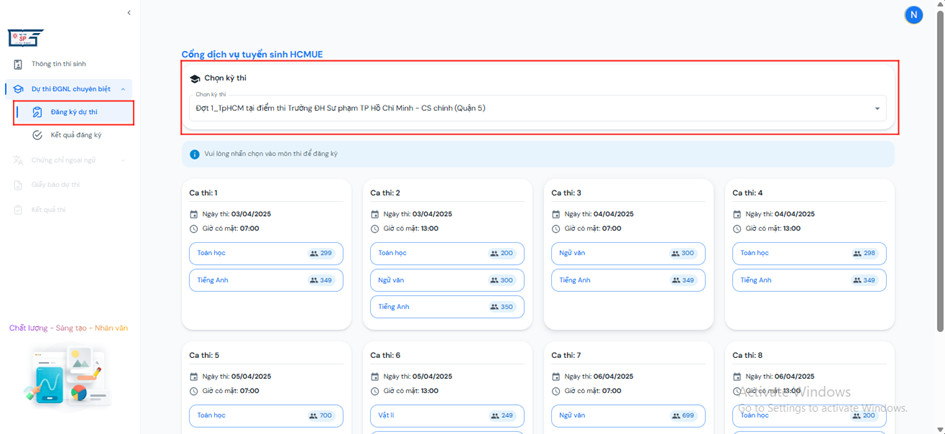Click the Thông tin thí sinh icon
The width and height of the screenshot is (945, 434).
[x=18, y=64]
